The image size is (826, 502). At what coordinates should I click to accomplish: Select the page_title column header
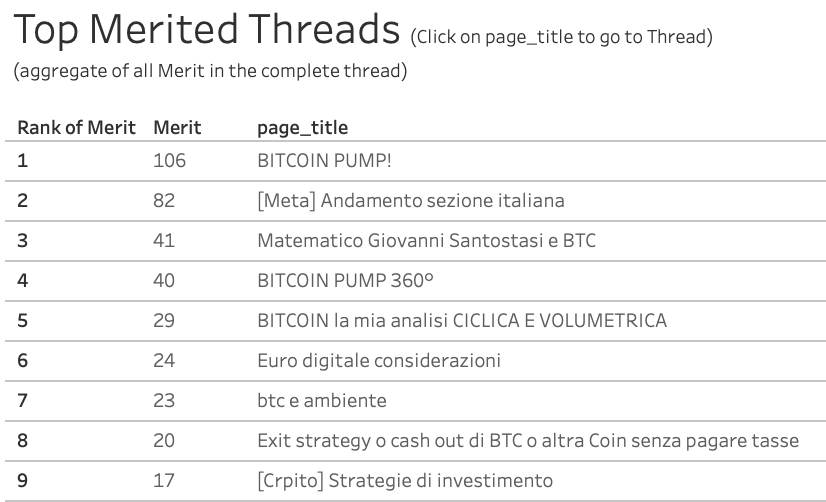coord(302,128)
